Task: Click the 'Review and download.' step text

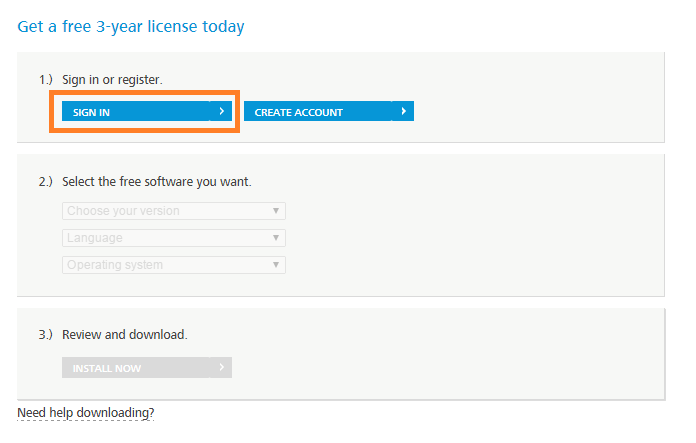Action: pyautogui.click(x=125, y=335)
